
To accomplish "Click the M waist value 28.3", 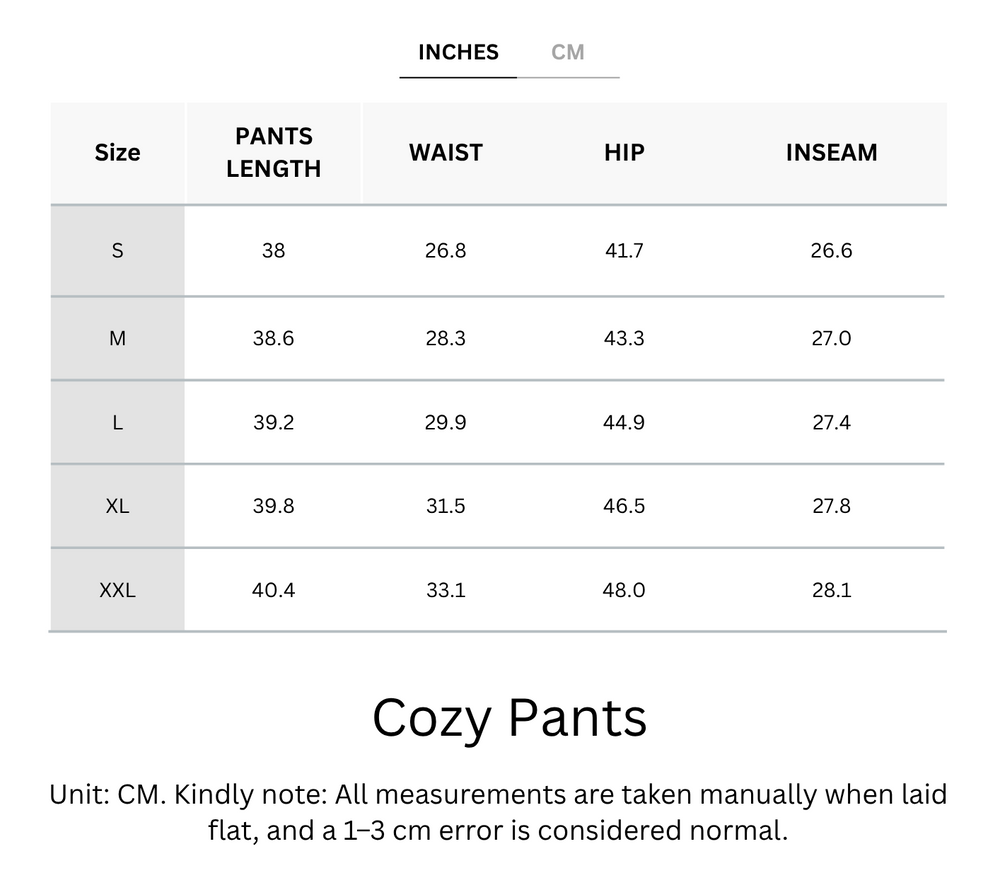I will pyautogui.click(x=445, y=339).
